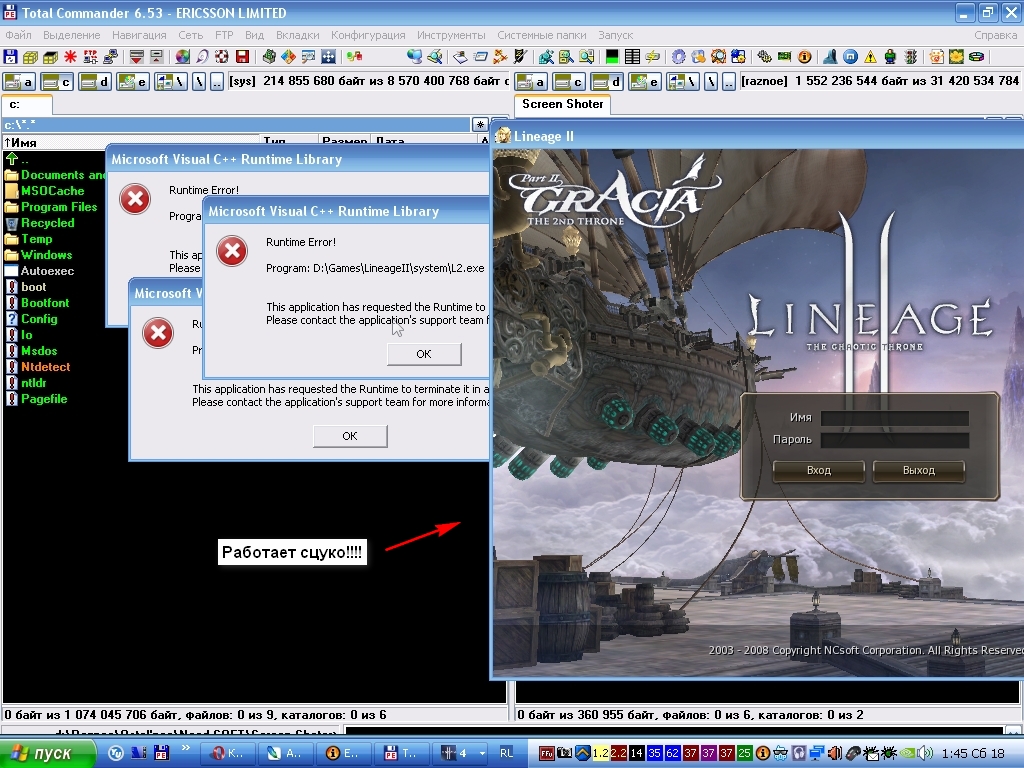
Task: Click the networked computers toolbar icon
Action: point(110,57)
